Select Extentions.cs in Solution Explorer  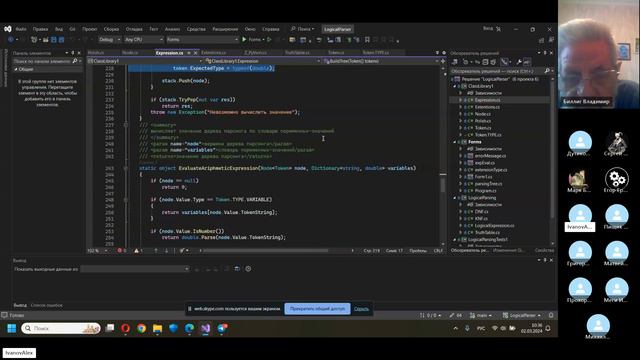[487, 107]
